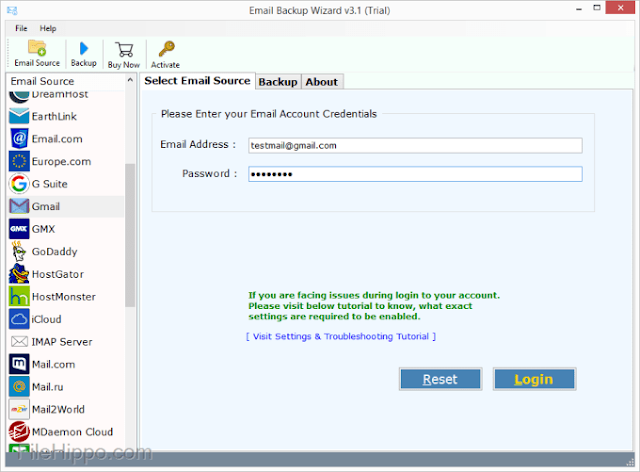640x472 pixels.
Task: Select the G Suite Google icon
Action: [x=19, y=184]
